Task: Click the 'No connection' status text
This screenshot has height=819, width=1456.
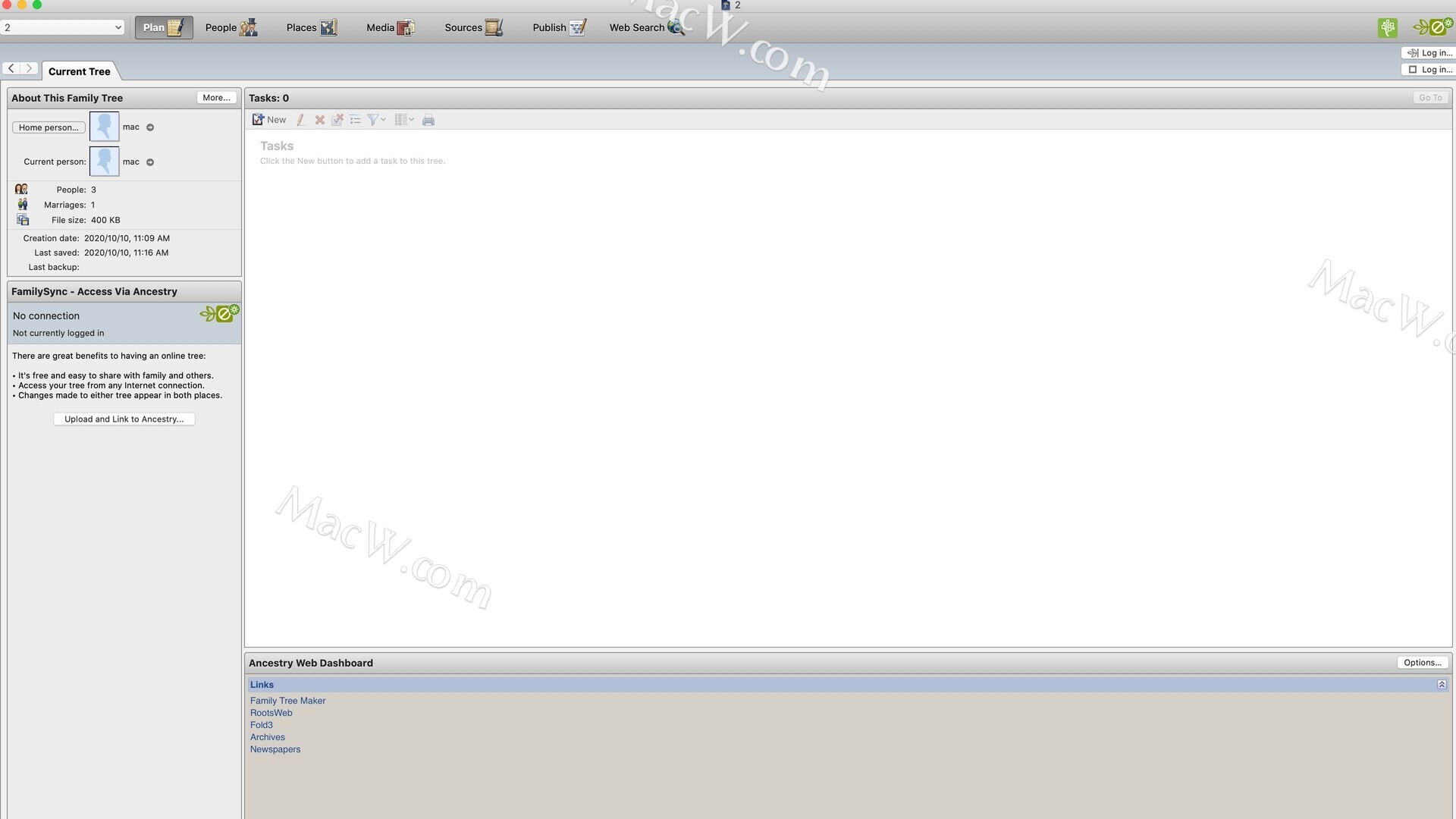Action: (46, 315)
